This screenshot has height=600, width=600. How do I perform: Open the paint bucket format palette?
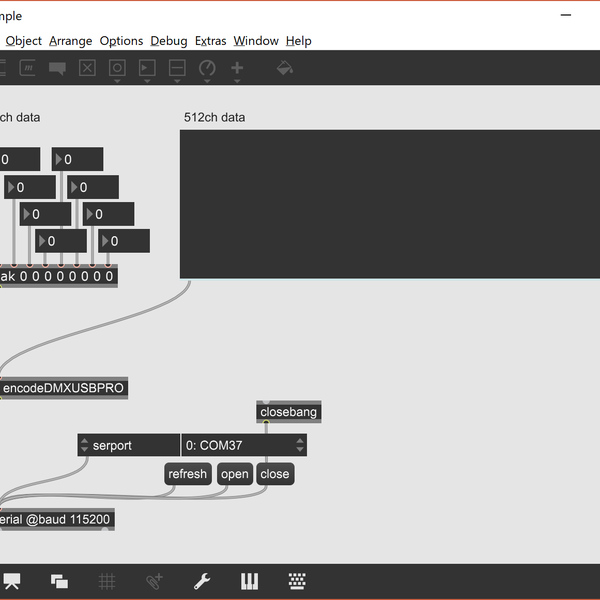284,68
